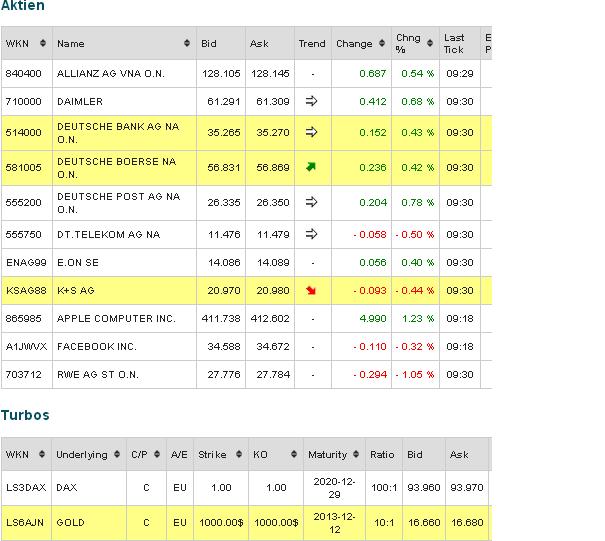Sort Aktien table by Name sort arrows
The height and width of the screenshot is (541, 605).
[187, 43]
